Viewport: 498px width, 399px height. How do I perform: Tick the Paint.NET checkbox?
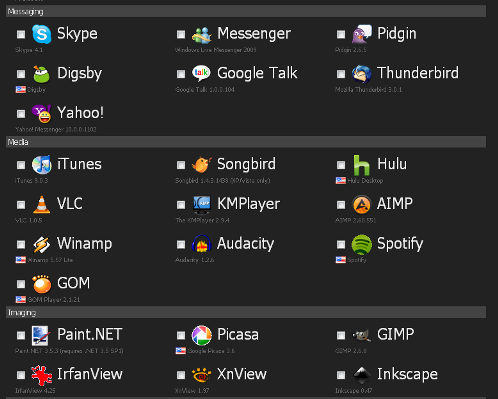[21, 335]
